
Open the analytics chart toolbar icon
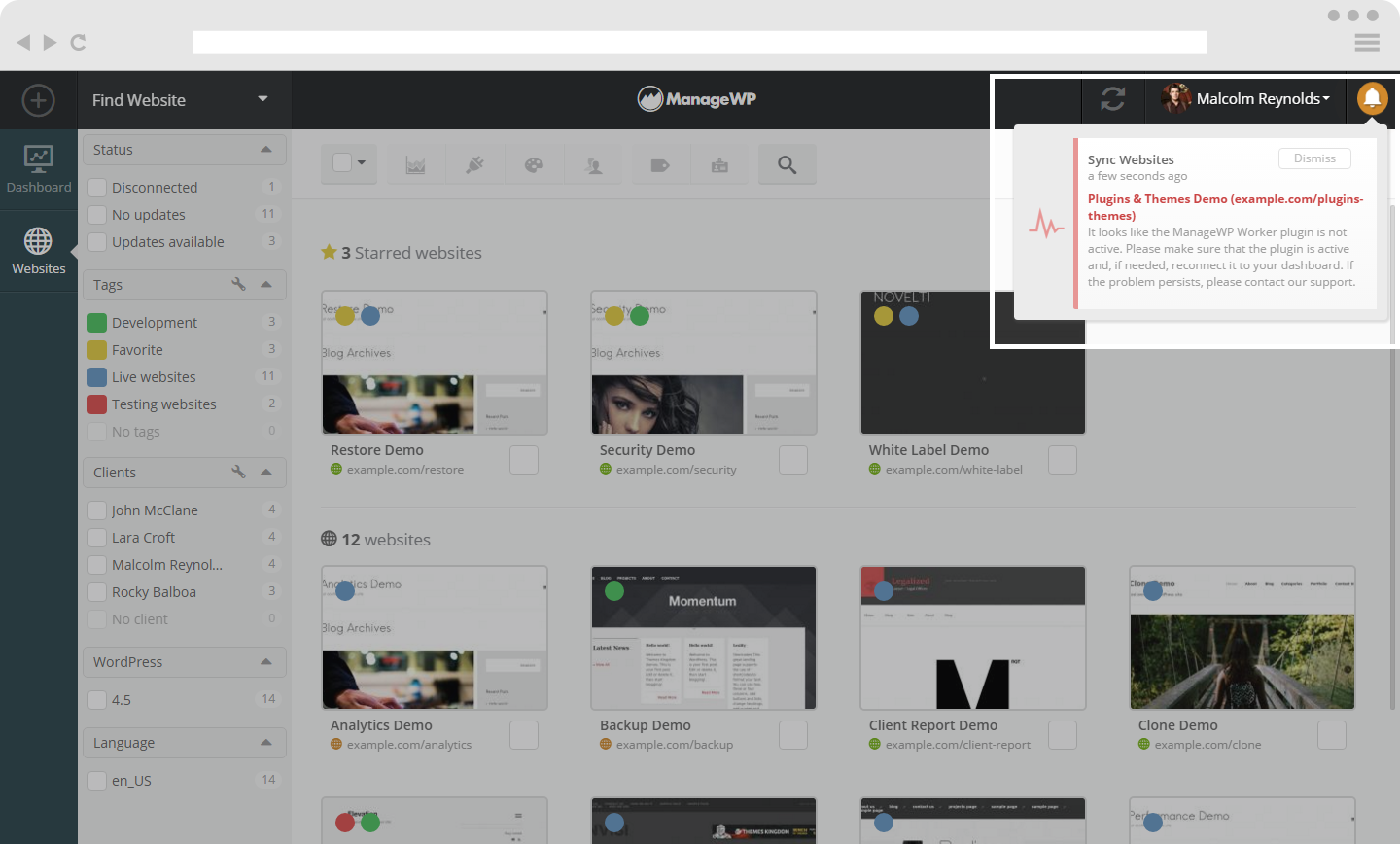click(x=416, y=165)
